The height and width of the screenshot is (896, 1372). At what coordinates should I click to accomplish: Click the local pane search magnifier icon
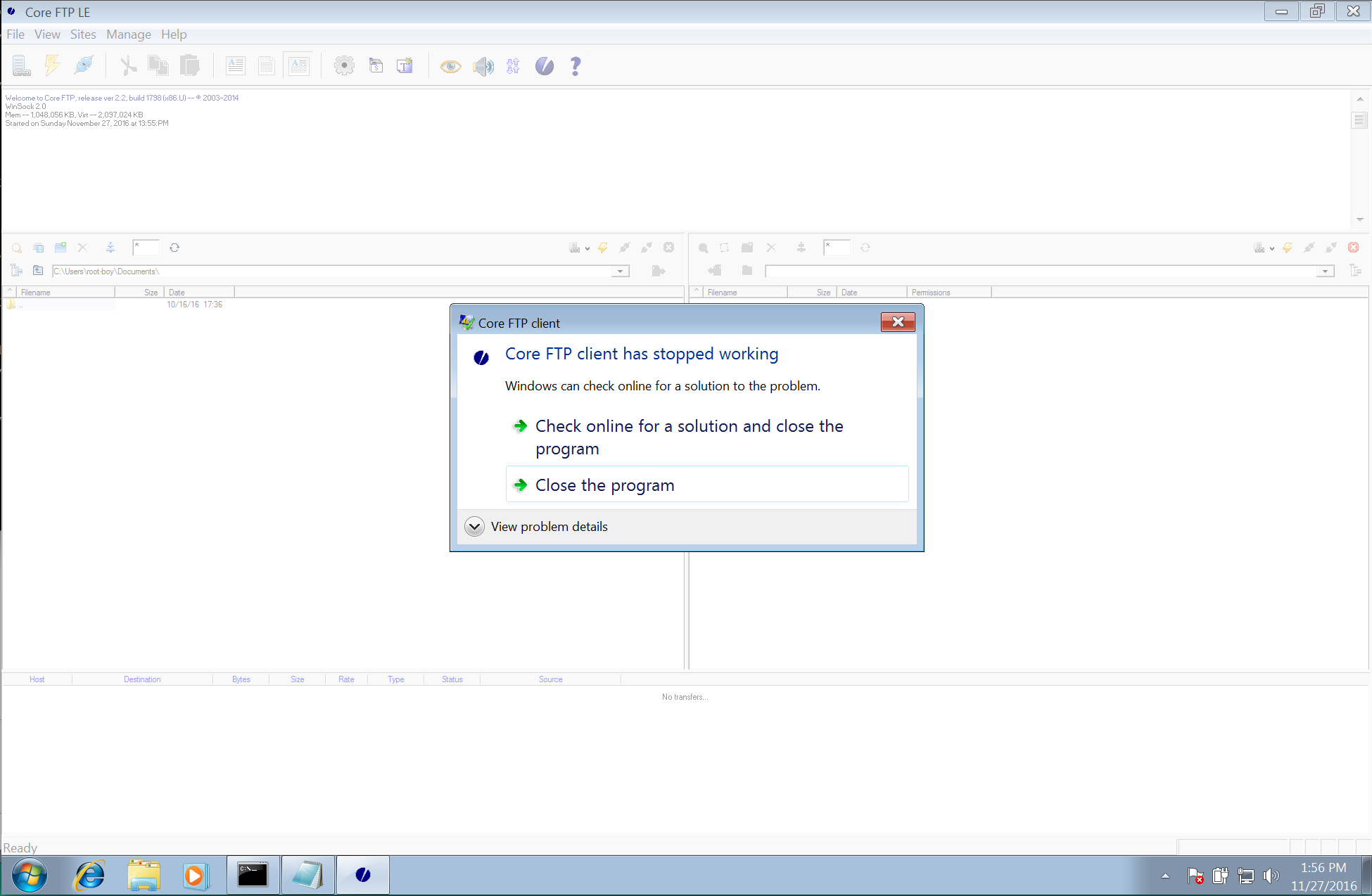click(17, 248)
